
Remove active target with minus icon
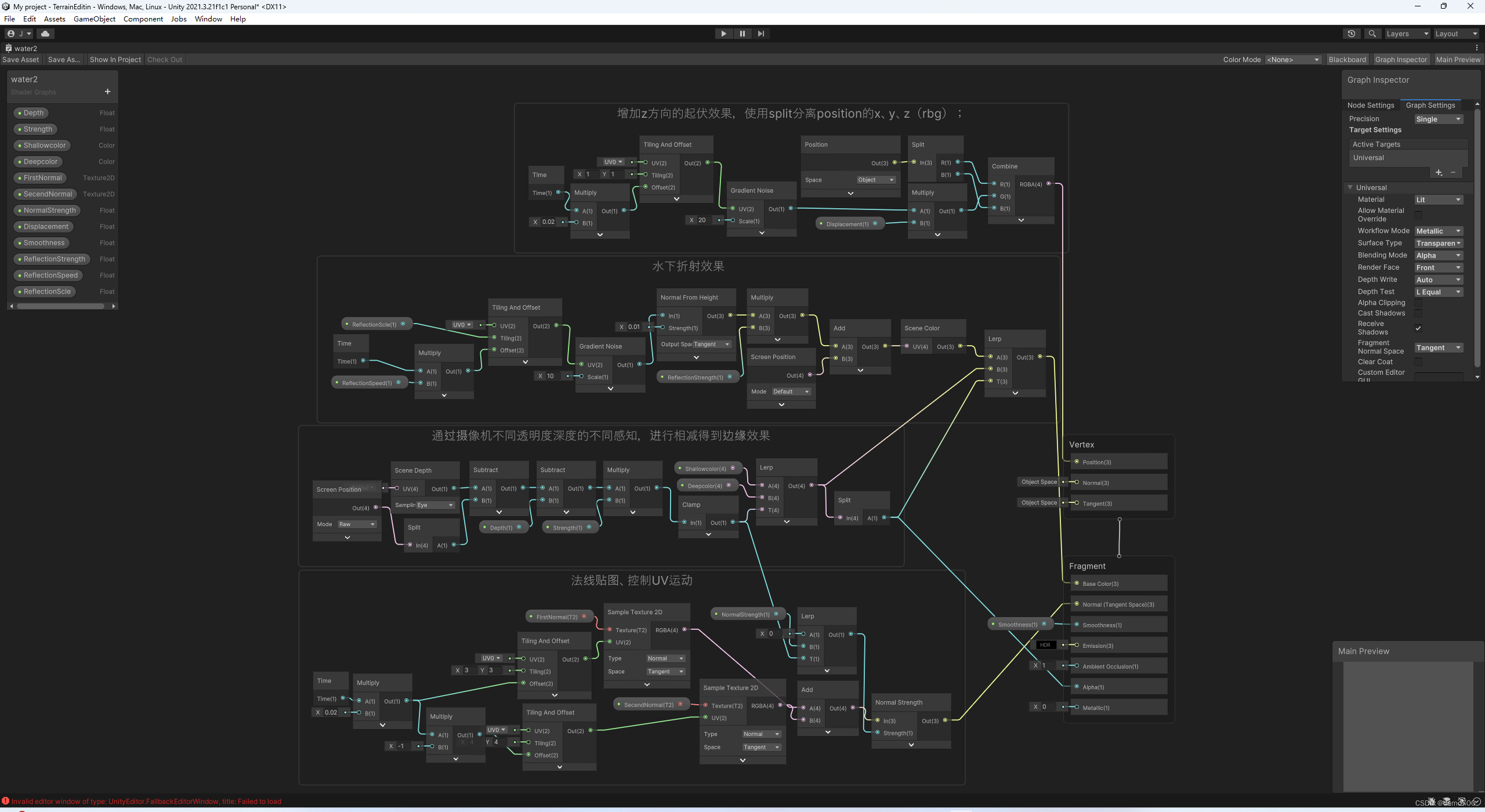click(x=1453, y=172)
